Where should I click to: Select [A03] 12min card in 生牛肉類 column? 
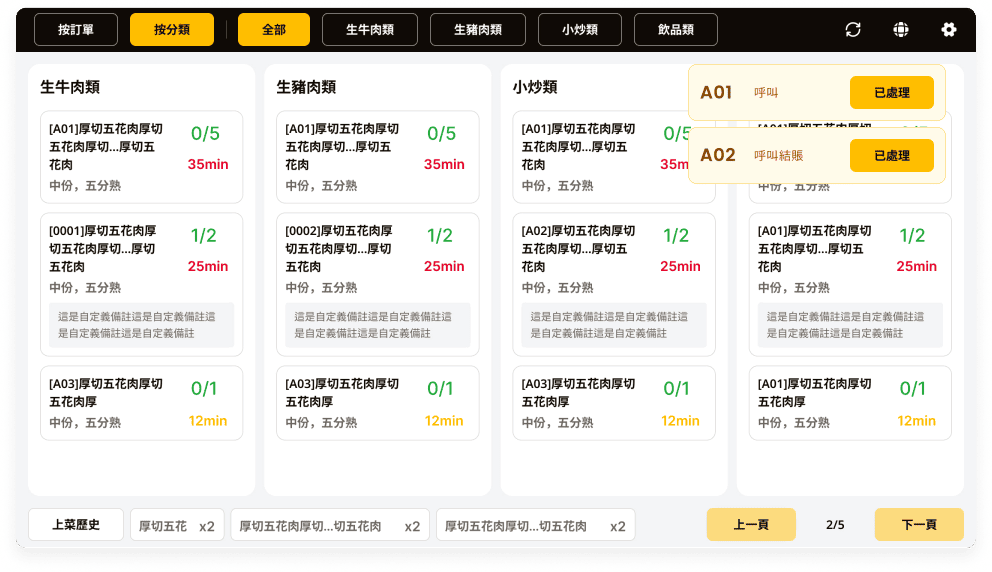[141, 403]
